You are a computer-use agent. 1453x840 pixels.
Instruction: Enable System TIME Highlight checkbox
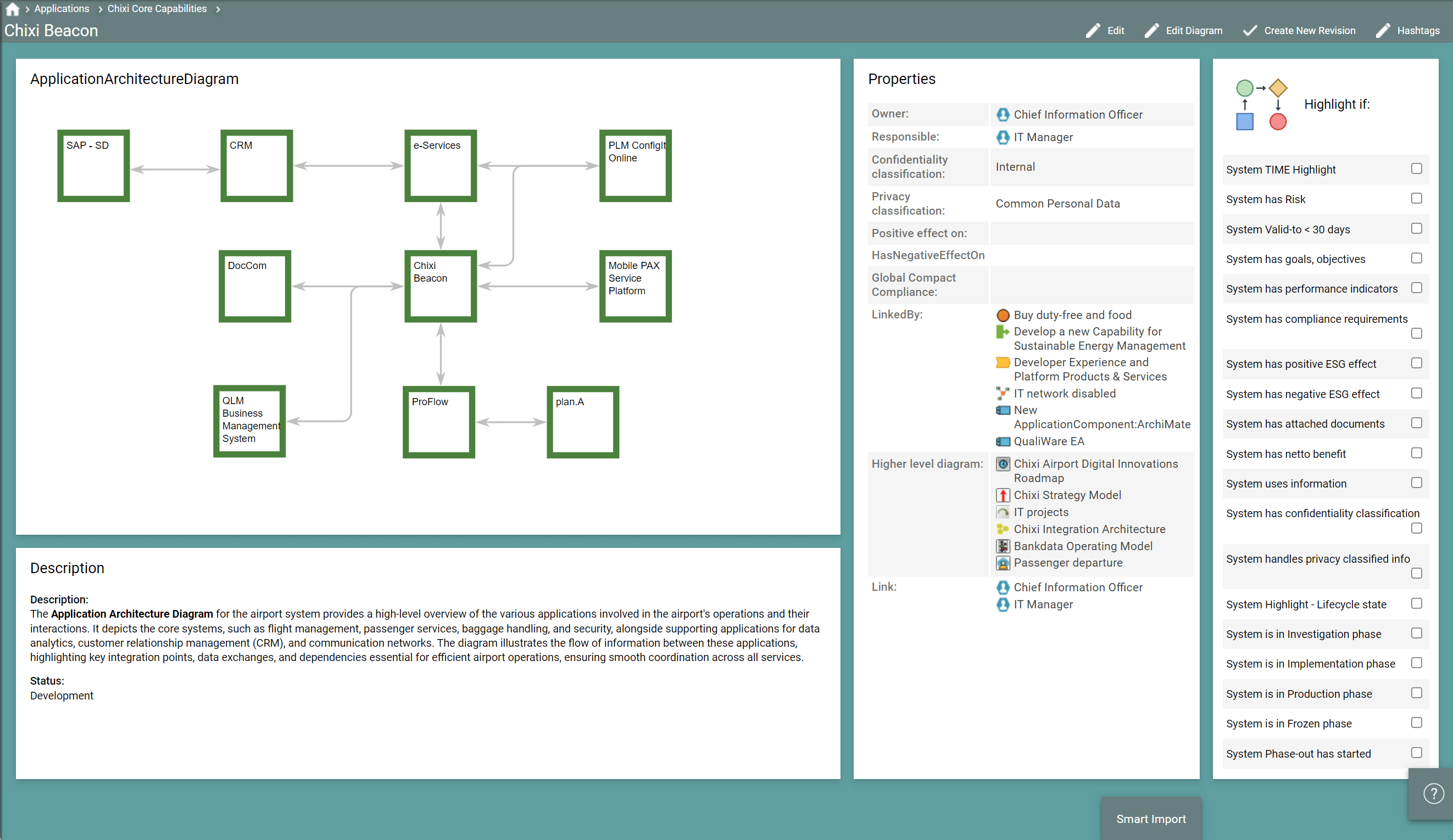(x=1416, y=169)
